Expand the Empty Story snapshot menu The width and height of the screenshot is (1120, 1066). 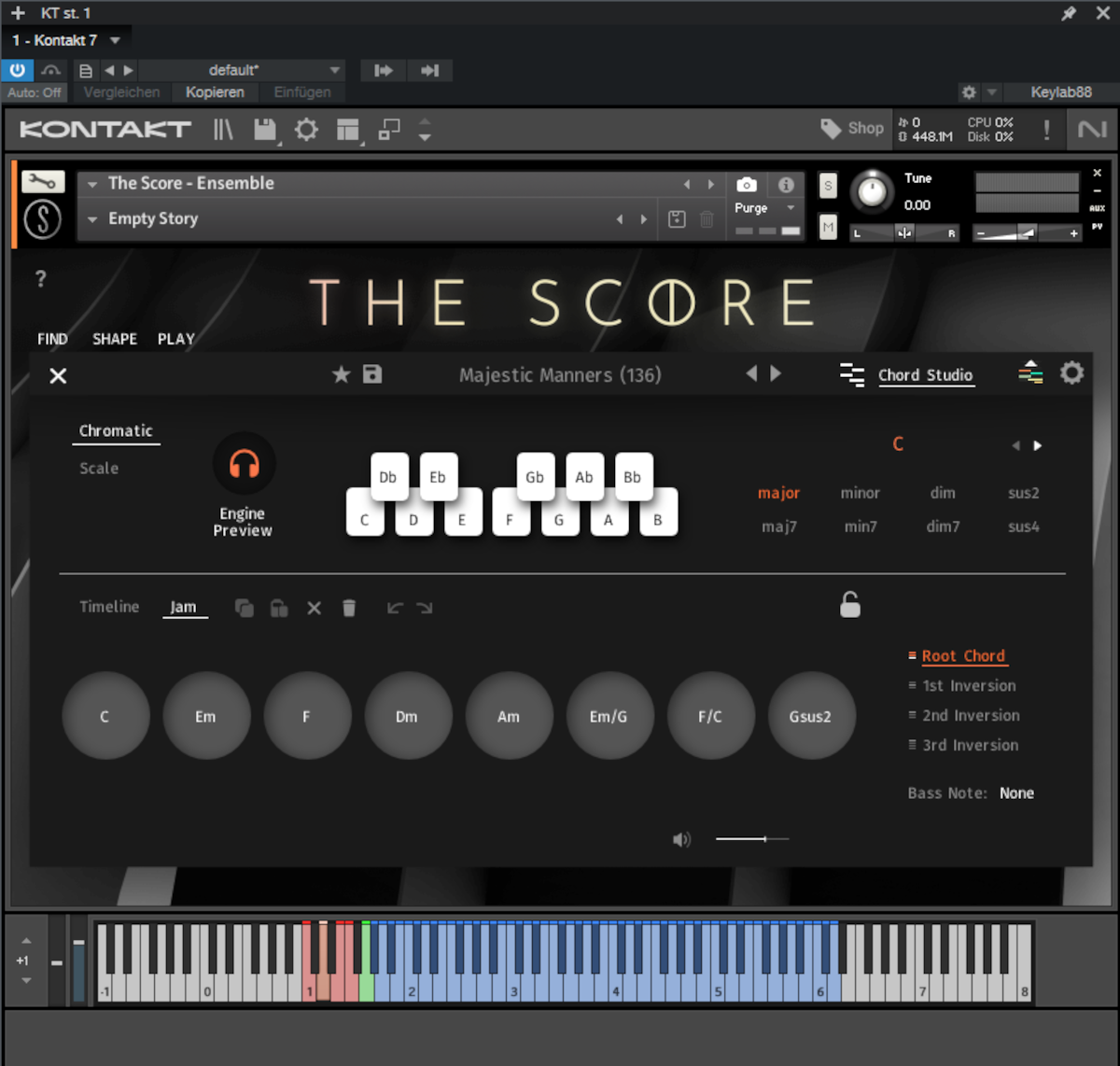tap(92, 219)
